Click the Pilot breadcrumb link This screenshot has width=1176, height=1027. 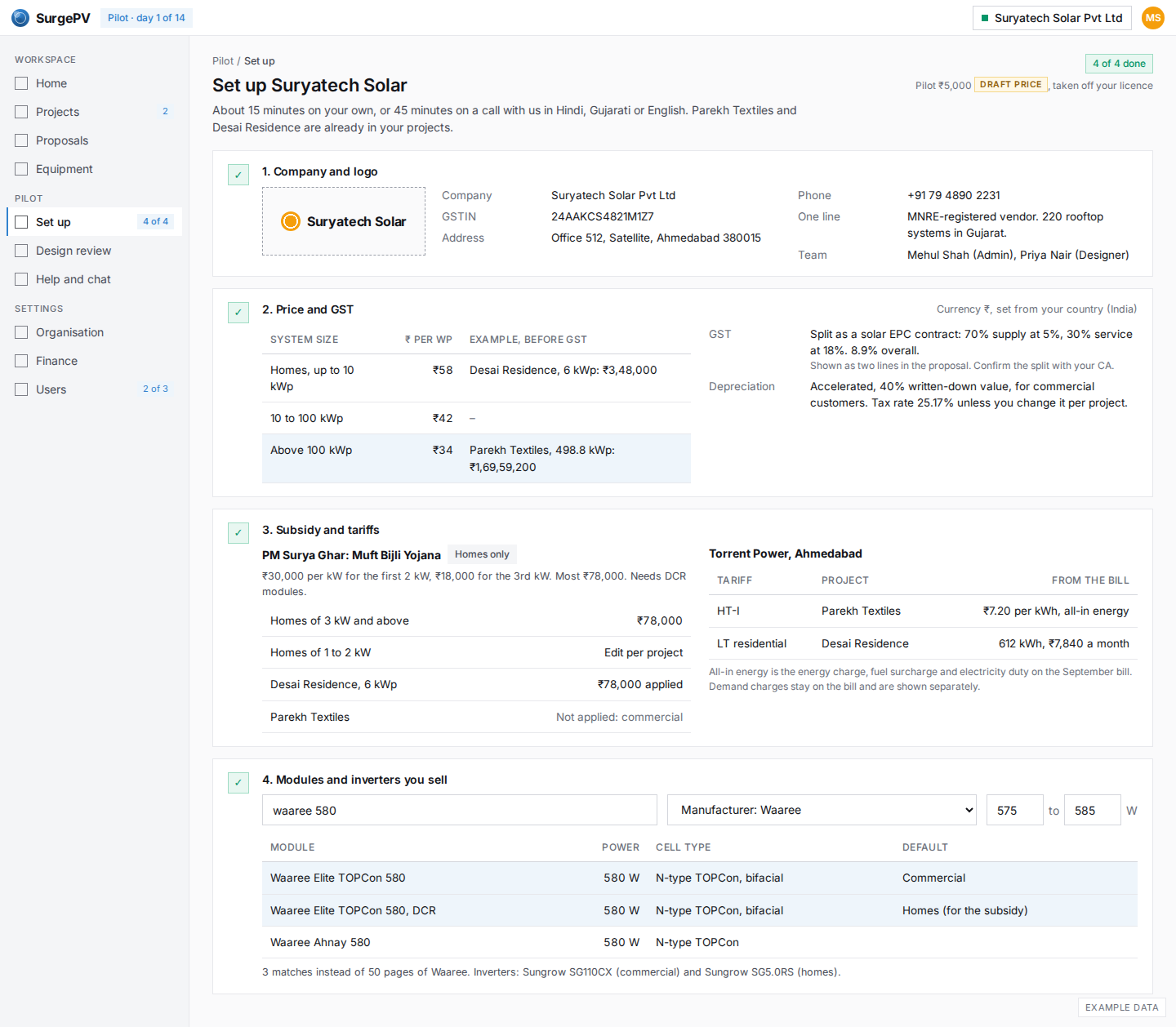[222, 61]
